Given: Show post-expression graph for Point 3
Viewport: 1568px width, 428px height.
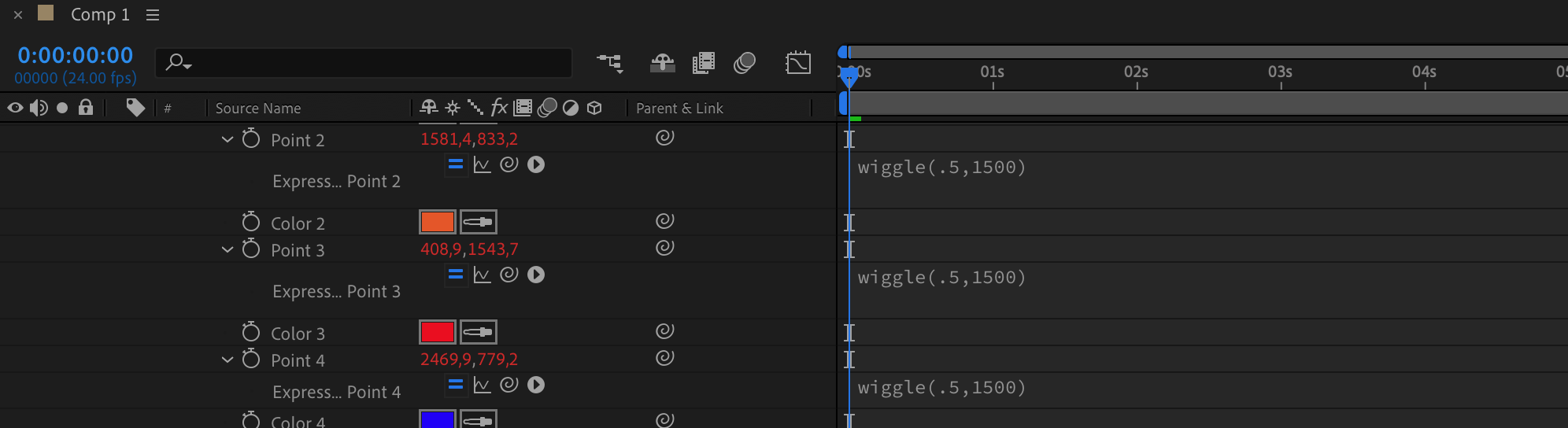Looking at the screenshot, I should pos(483,275).
